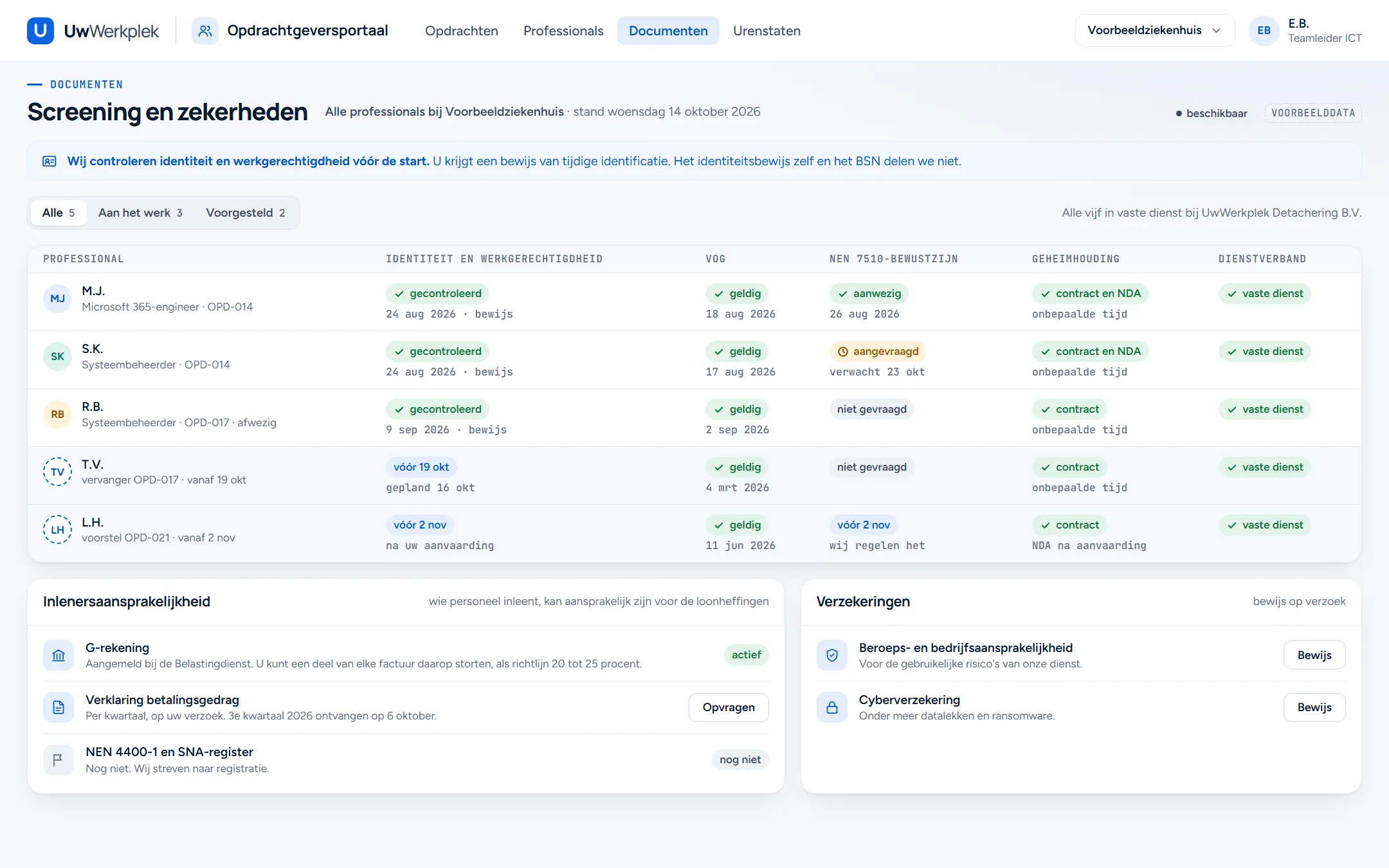Click the actief badge for G-rekening
Screen dimensions: 1389x868
coord(746,655)
